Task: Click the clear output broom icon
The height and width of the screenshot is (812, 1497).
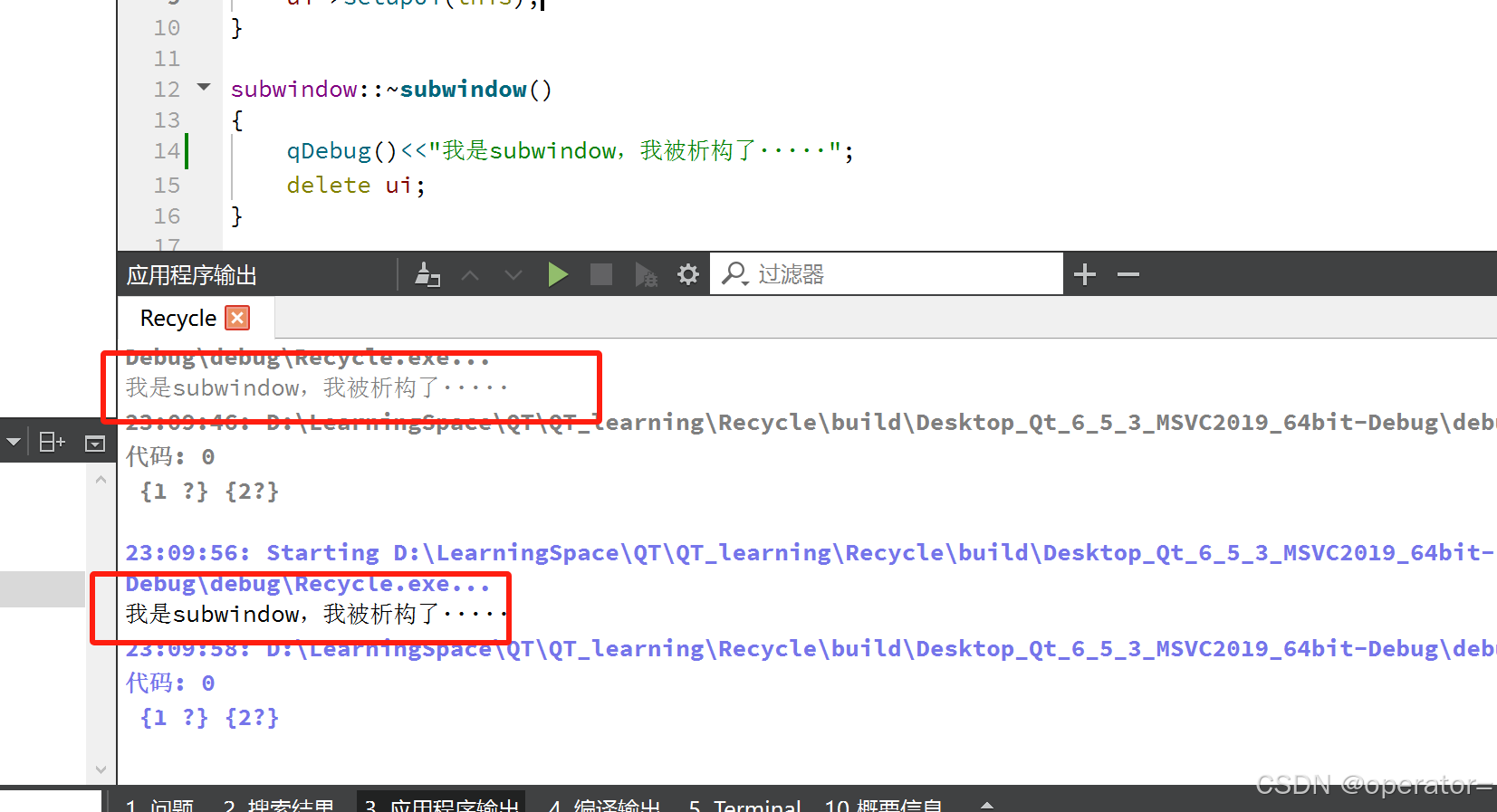Action: click(x=427, y=274)
